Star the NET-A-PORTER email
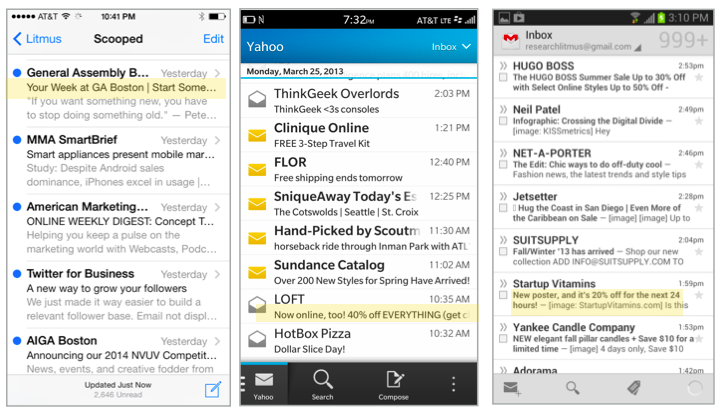This screenshot has width=720, height=414. point(699,164)
